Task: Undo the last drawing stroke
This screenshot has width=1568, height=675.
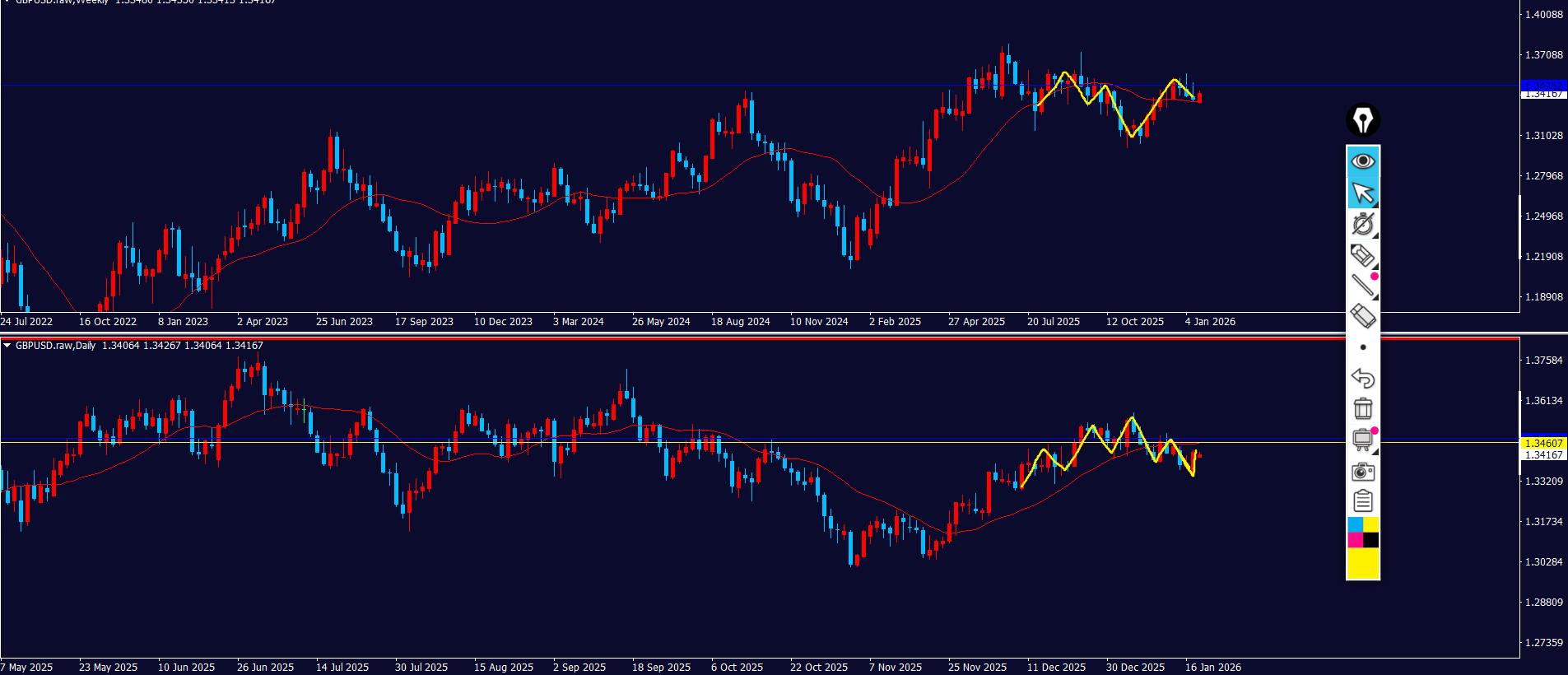Action: [1363, 378]
